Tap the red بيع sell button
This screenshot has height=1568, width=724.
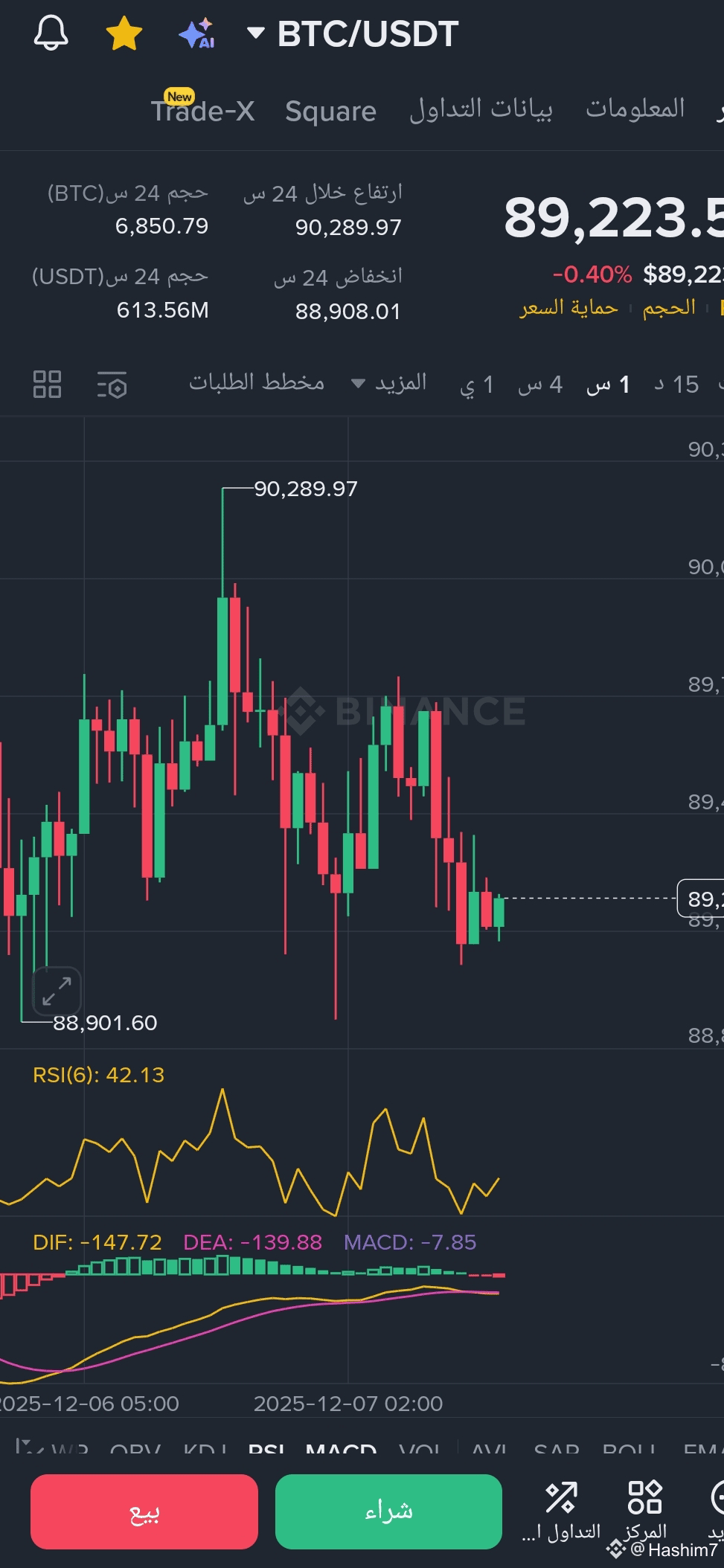[x=144, y=1511]
